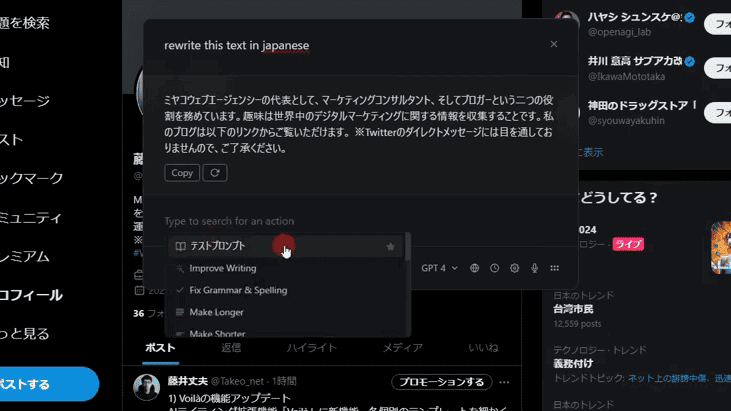The height and width of the screenshot is (411, 731).
Task: Switch to the 返信 tab
Action: point(231,348)
